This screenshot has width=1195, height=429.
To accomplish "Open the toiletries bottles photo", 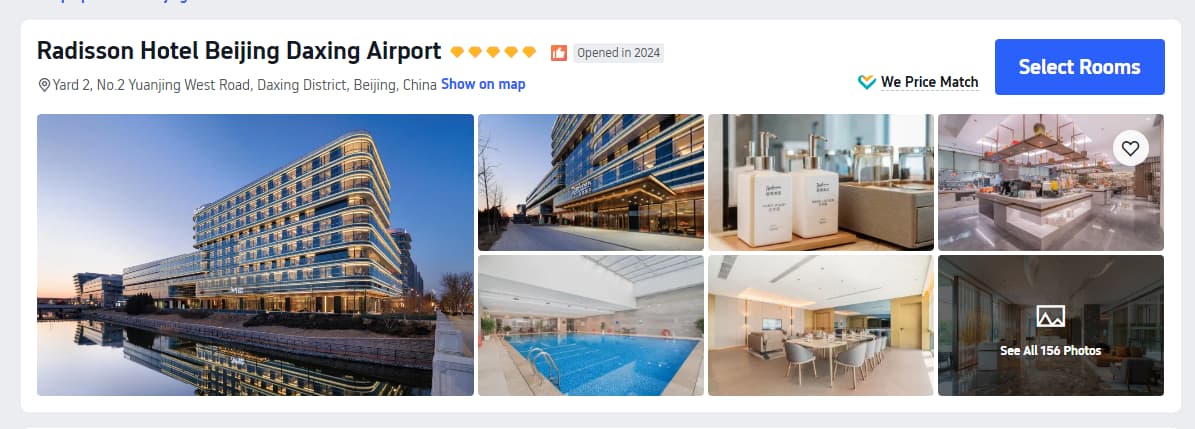I will [x=821, y=182].
